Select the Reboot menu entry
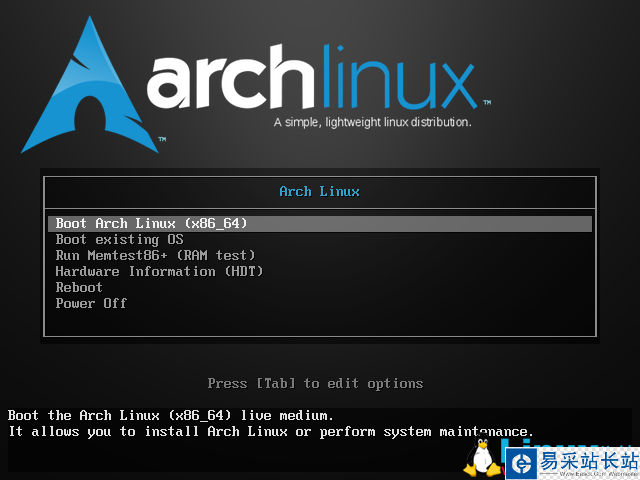Viewport: 640px width, 480px height. tap(79, 287)
